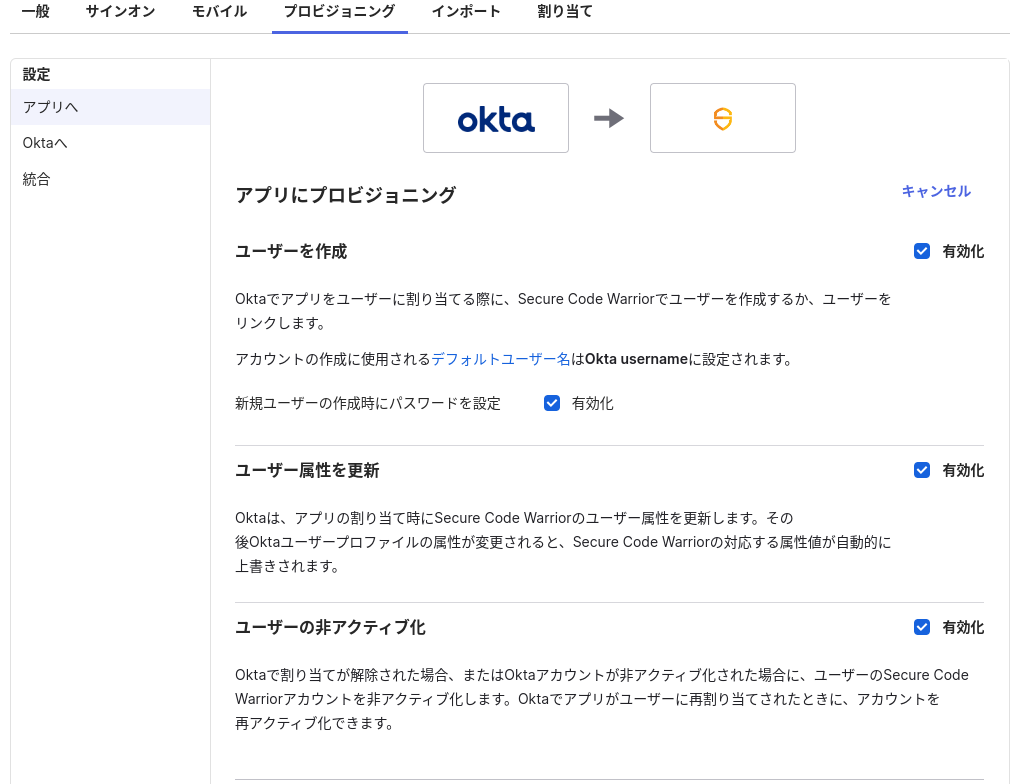The width and height of the screenshot is (1016, 784).
Task: Switch to the サインオン tab
Action: pos(121,12)
